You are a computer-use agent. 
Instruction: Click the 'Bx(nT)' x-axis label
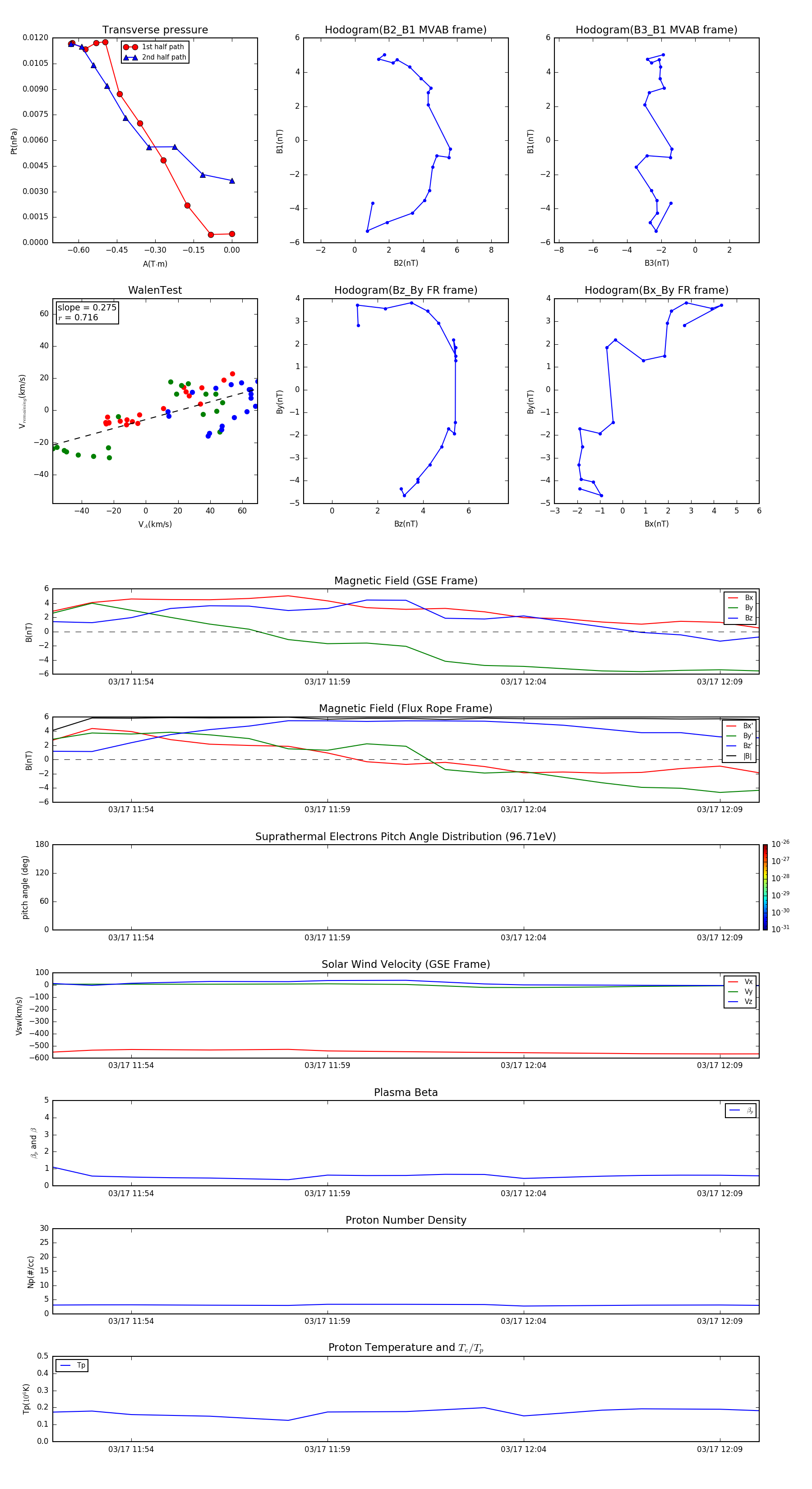click(x=656, y=524)
